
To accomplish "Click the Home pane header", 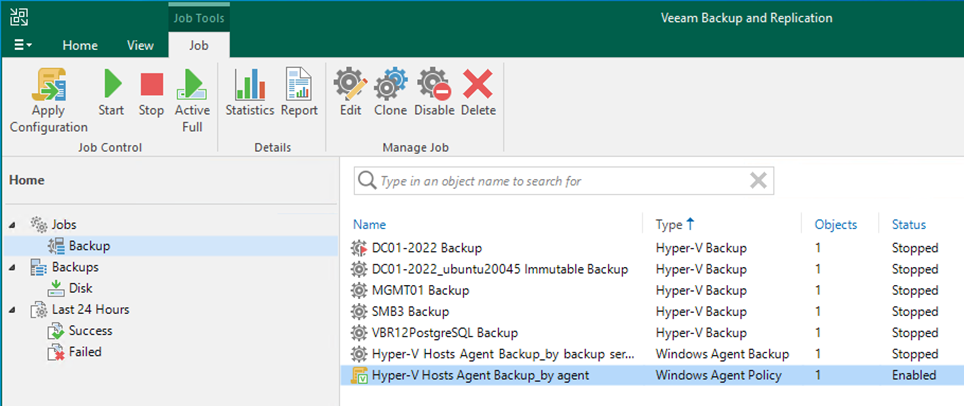I will [27, 181].
